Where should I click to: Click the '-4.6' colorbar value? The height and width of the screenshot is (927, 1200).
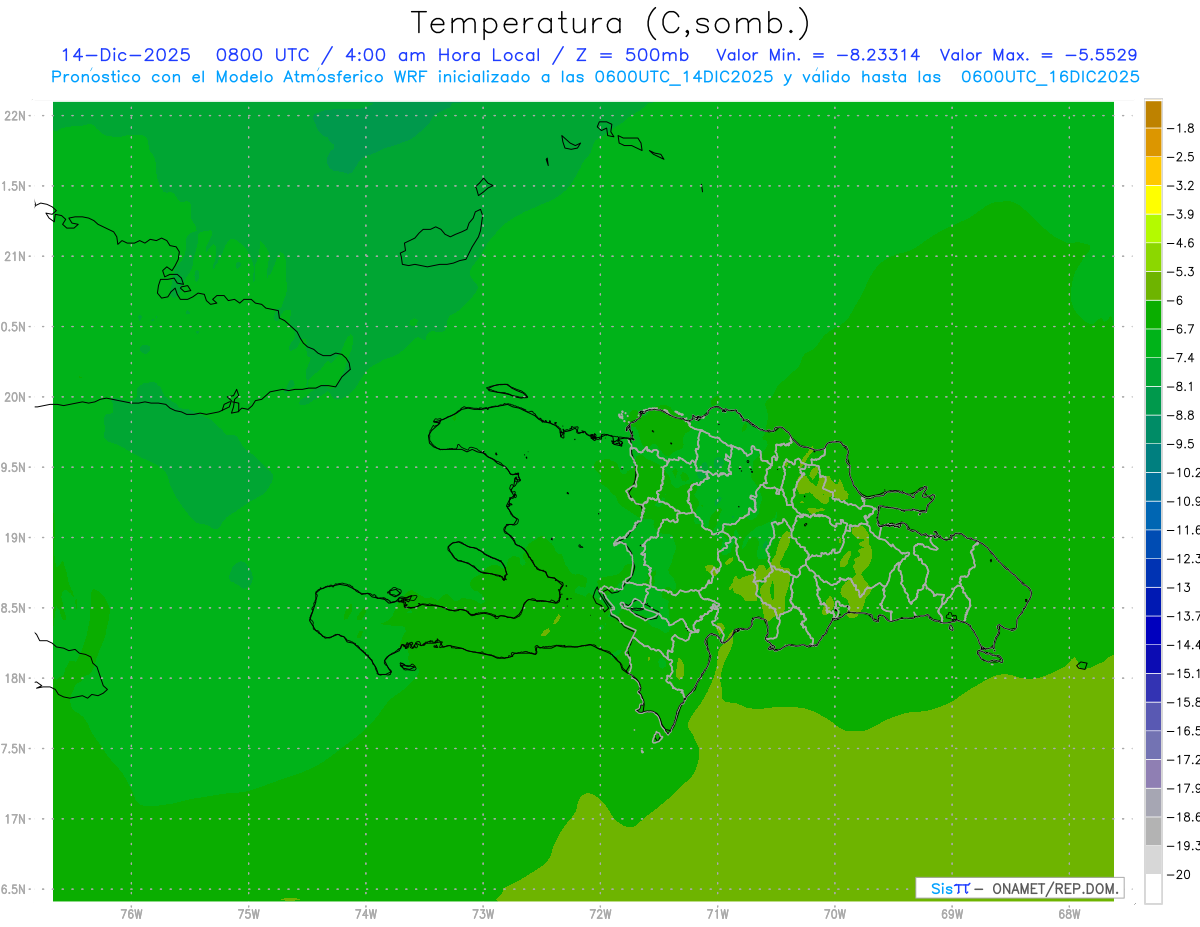(x=1181, y=243)
